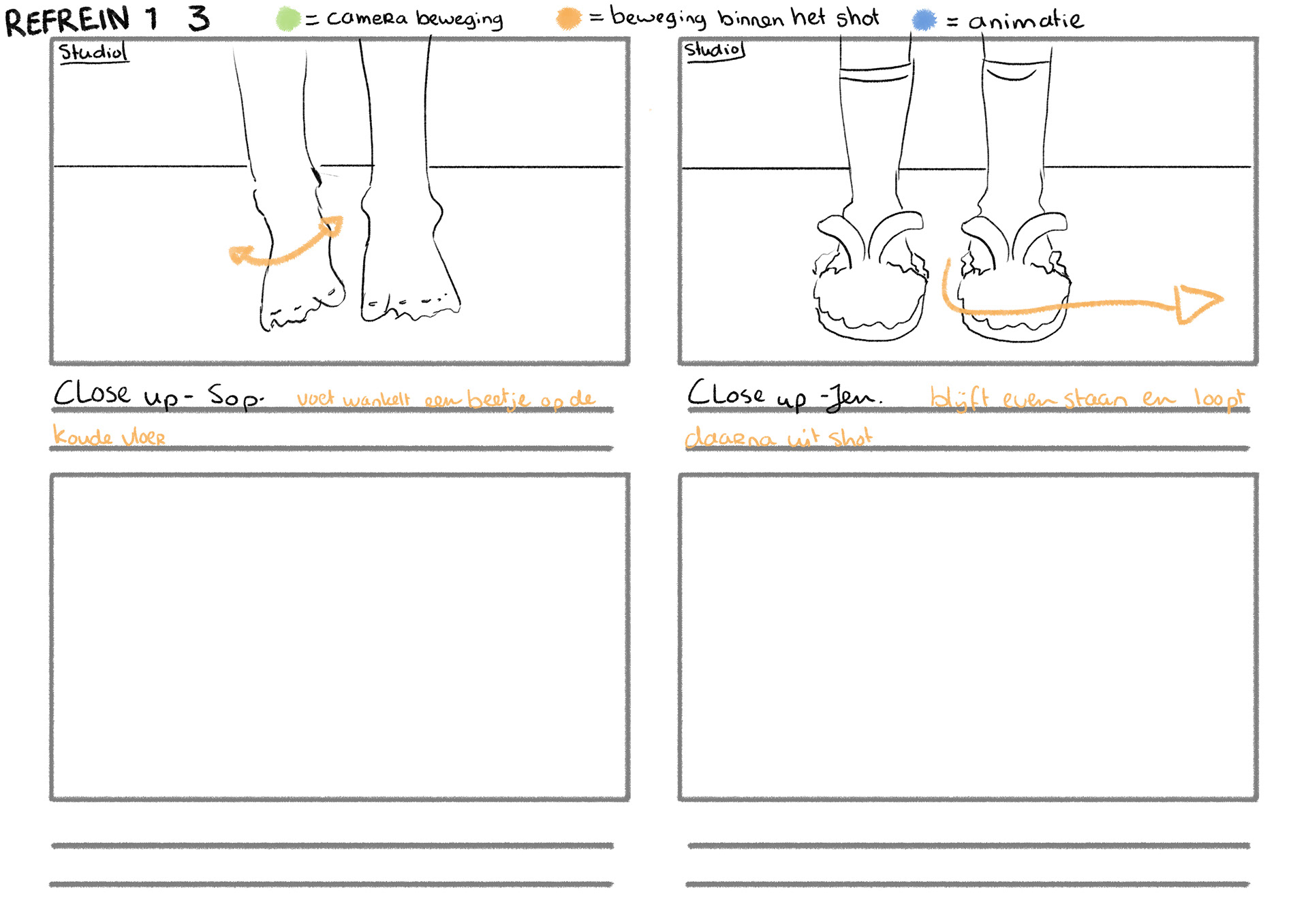Click the page number 3 in header
Image resolution: width=1308 pixels, height=924 pixels.
[198, 18]
